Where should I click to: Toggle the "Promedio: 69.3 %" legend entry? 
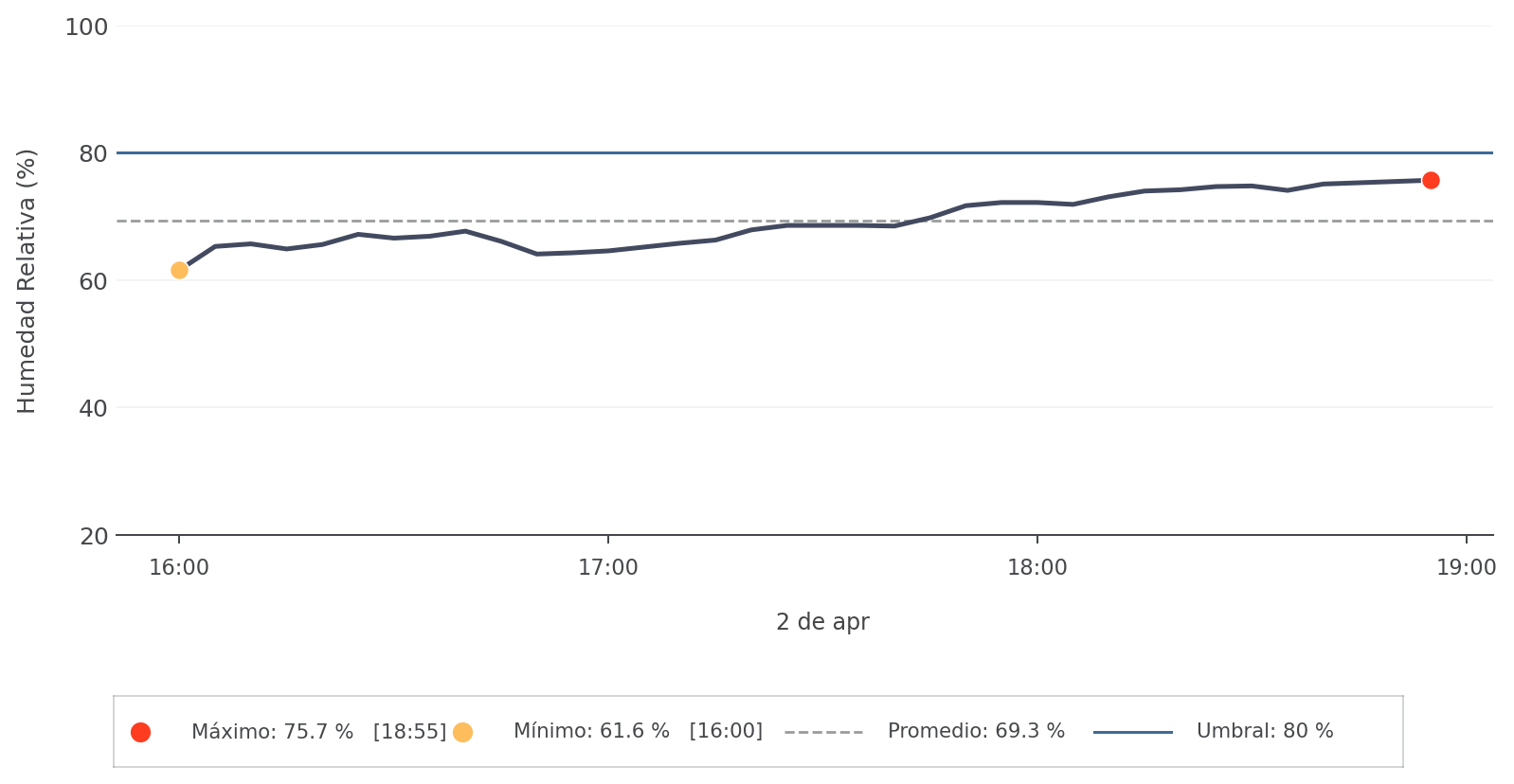[976, 732]
